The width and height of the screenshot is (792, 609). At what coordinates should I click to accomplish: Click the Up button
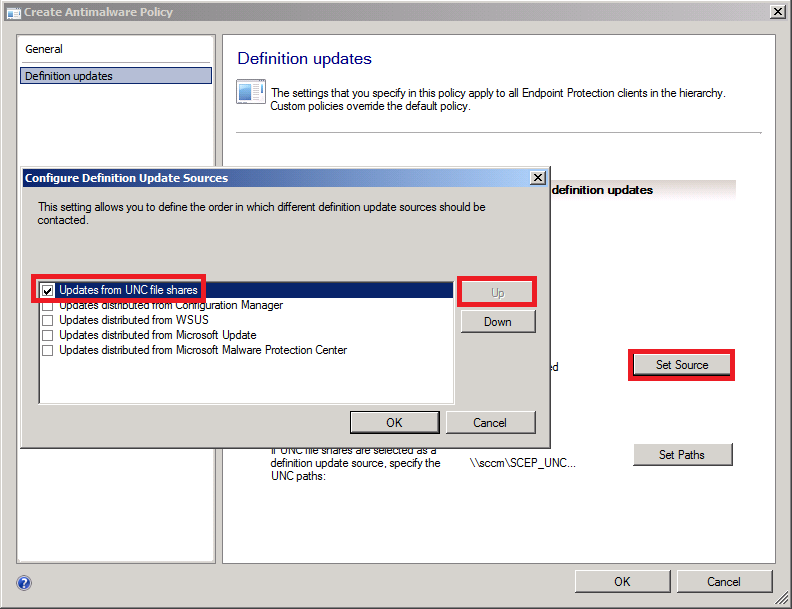[498, 292]
